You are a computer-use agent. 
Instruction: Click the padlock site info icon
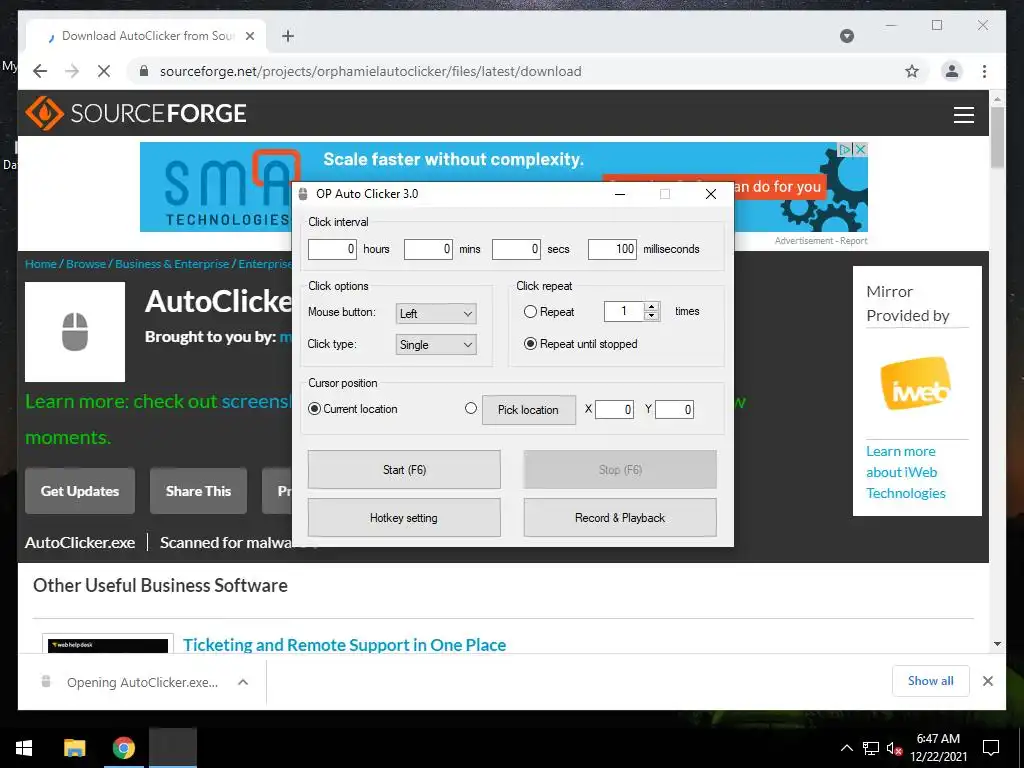[x=144, y=71]
